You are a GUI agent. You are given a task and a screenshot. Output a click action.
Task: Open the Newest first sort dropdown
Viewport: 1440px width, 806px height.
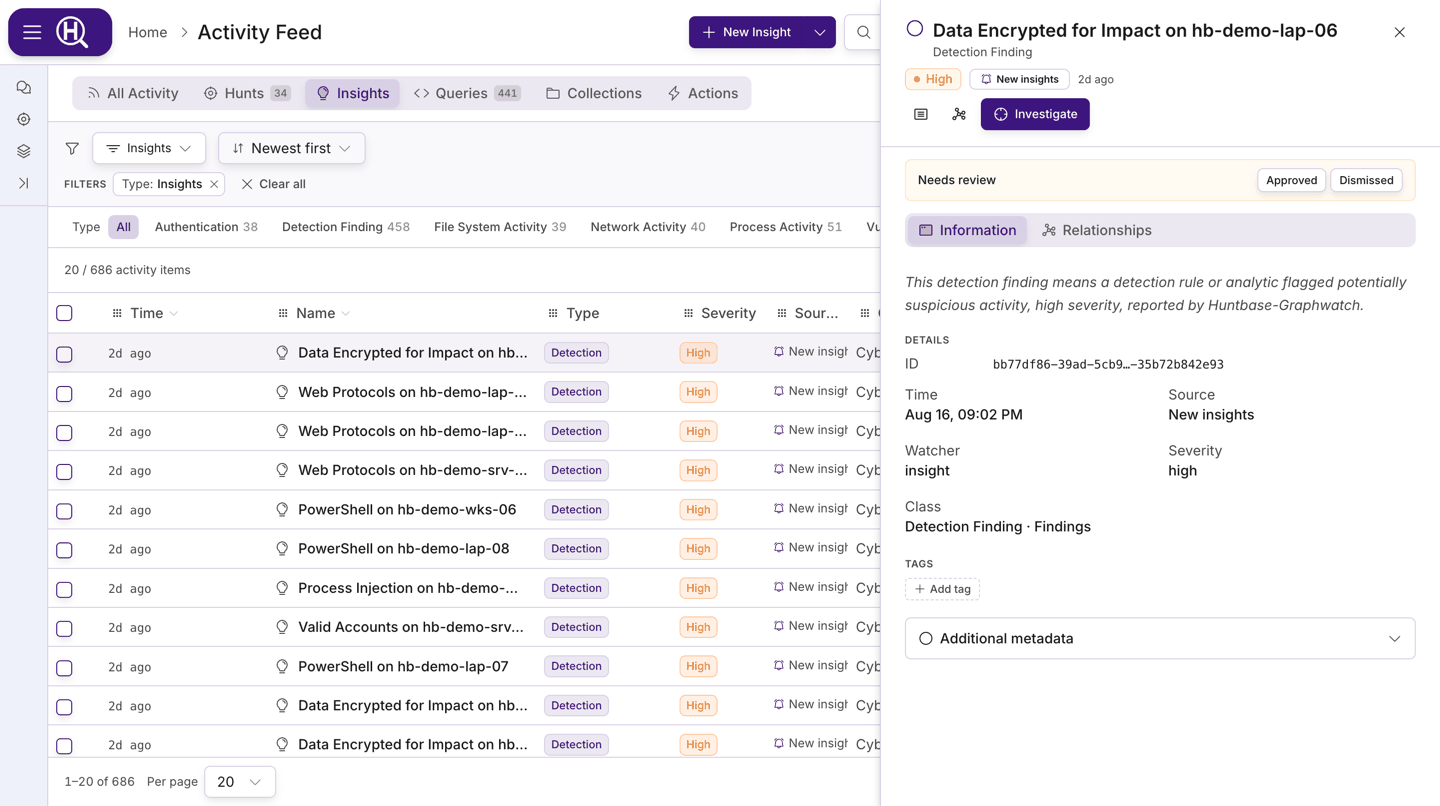(292, 148)
